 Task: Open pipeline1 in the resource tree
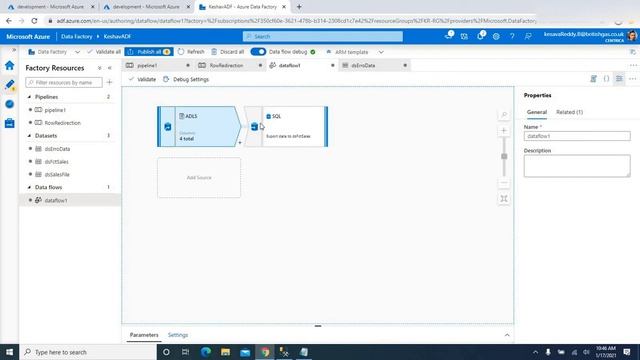coord(55,110)
